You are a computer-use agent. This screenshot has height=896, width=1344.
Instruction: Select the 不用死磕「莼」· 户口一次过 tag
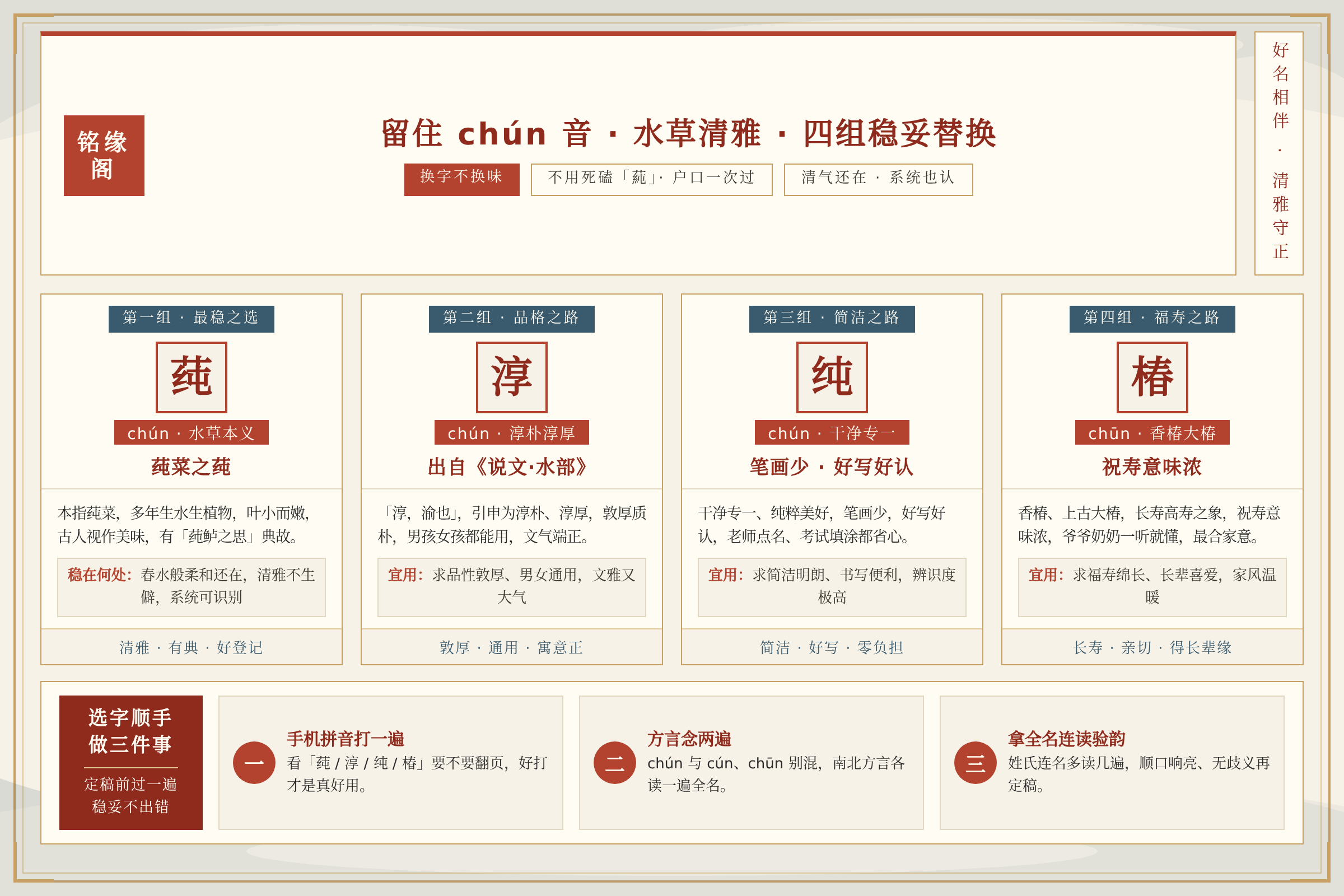click(651, 179)
